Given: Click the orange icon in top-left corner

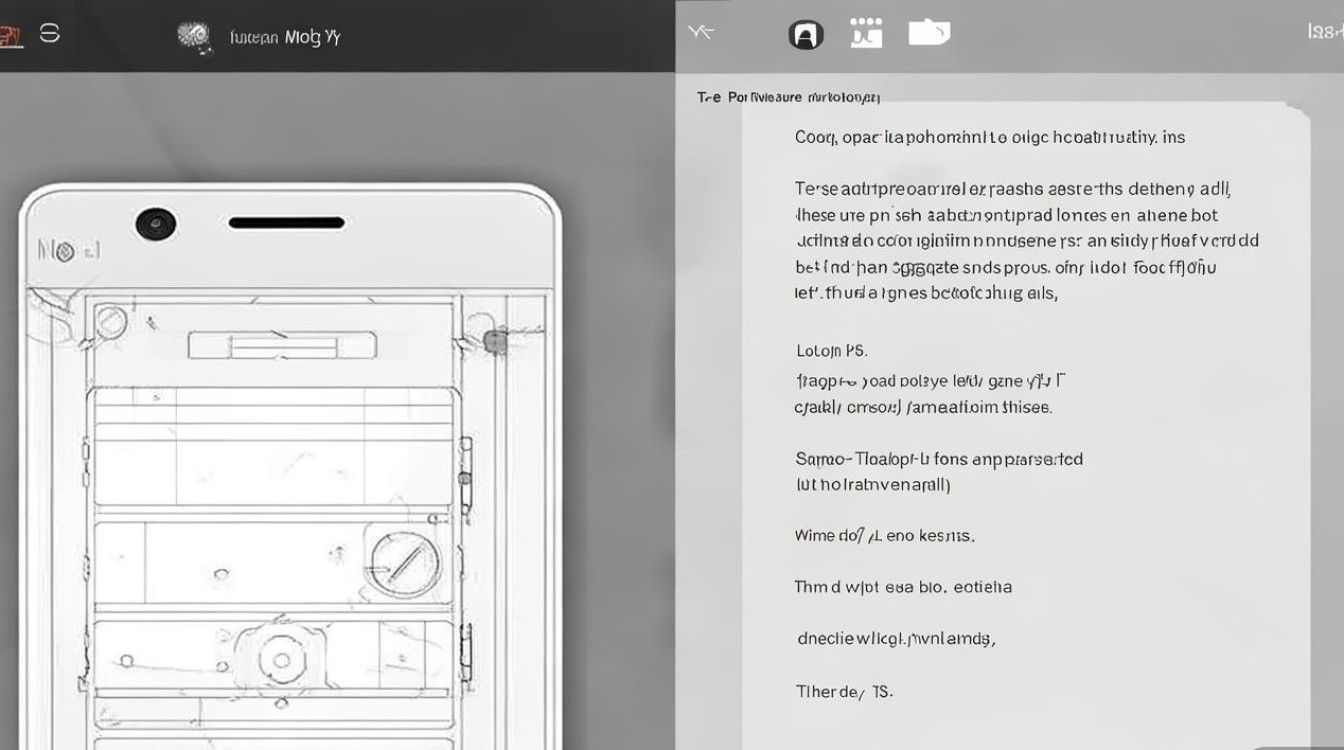Looking at the screenshot, I should tap(9, 36).
